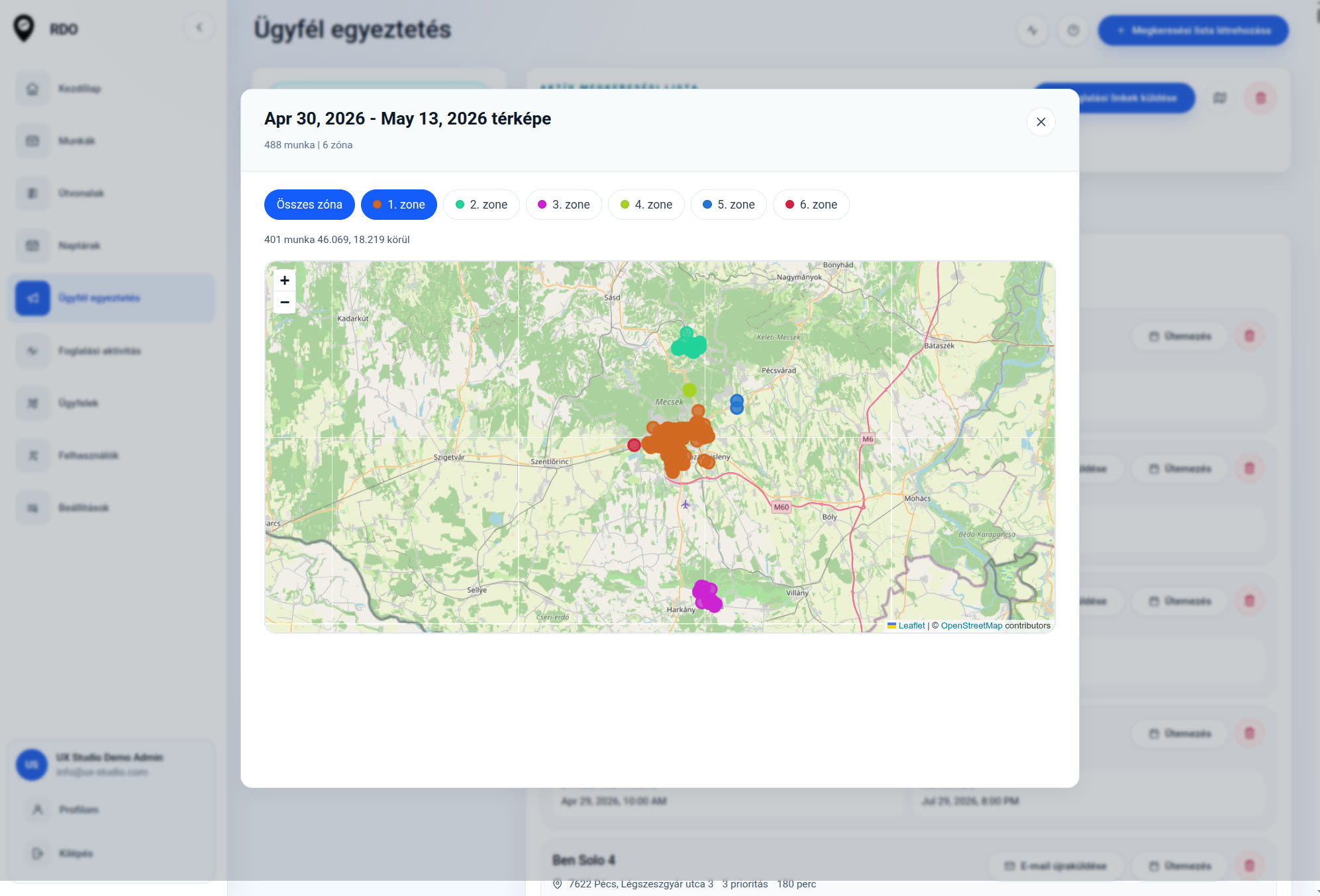The height and width of the screenshot is (896, 1320).
Task: Toggle the 6. zone filter chip
Action: pyautogui.click(x=811, y=205)
